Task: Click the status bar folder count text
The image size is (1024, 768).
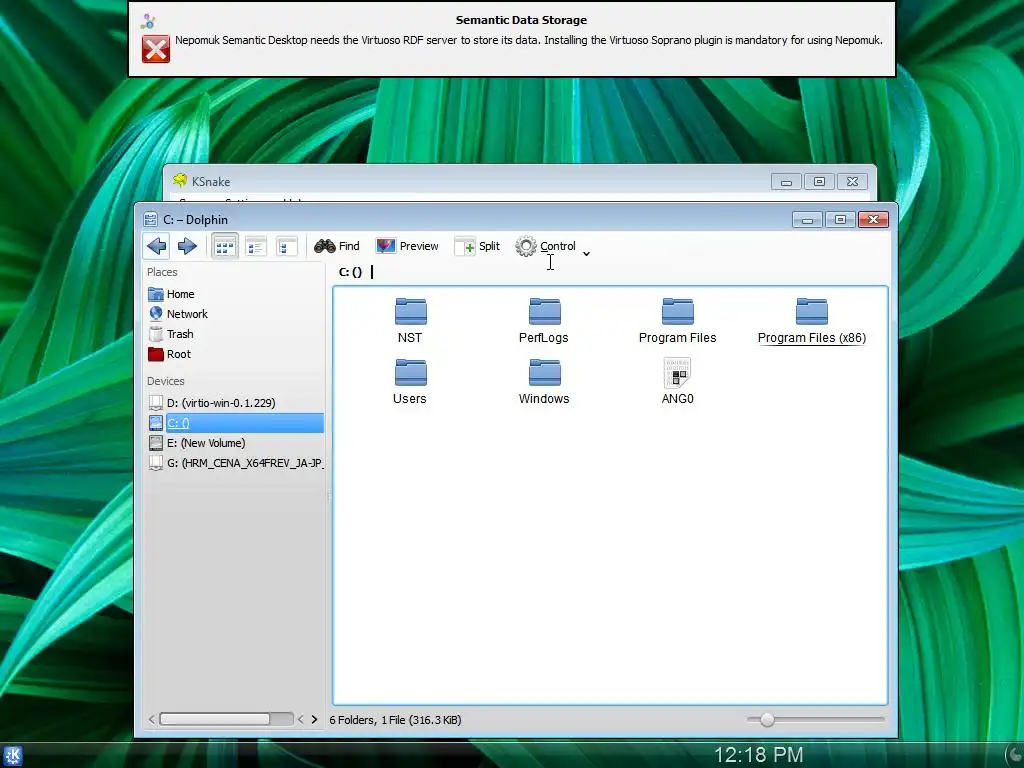Action: click(395, 720)
